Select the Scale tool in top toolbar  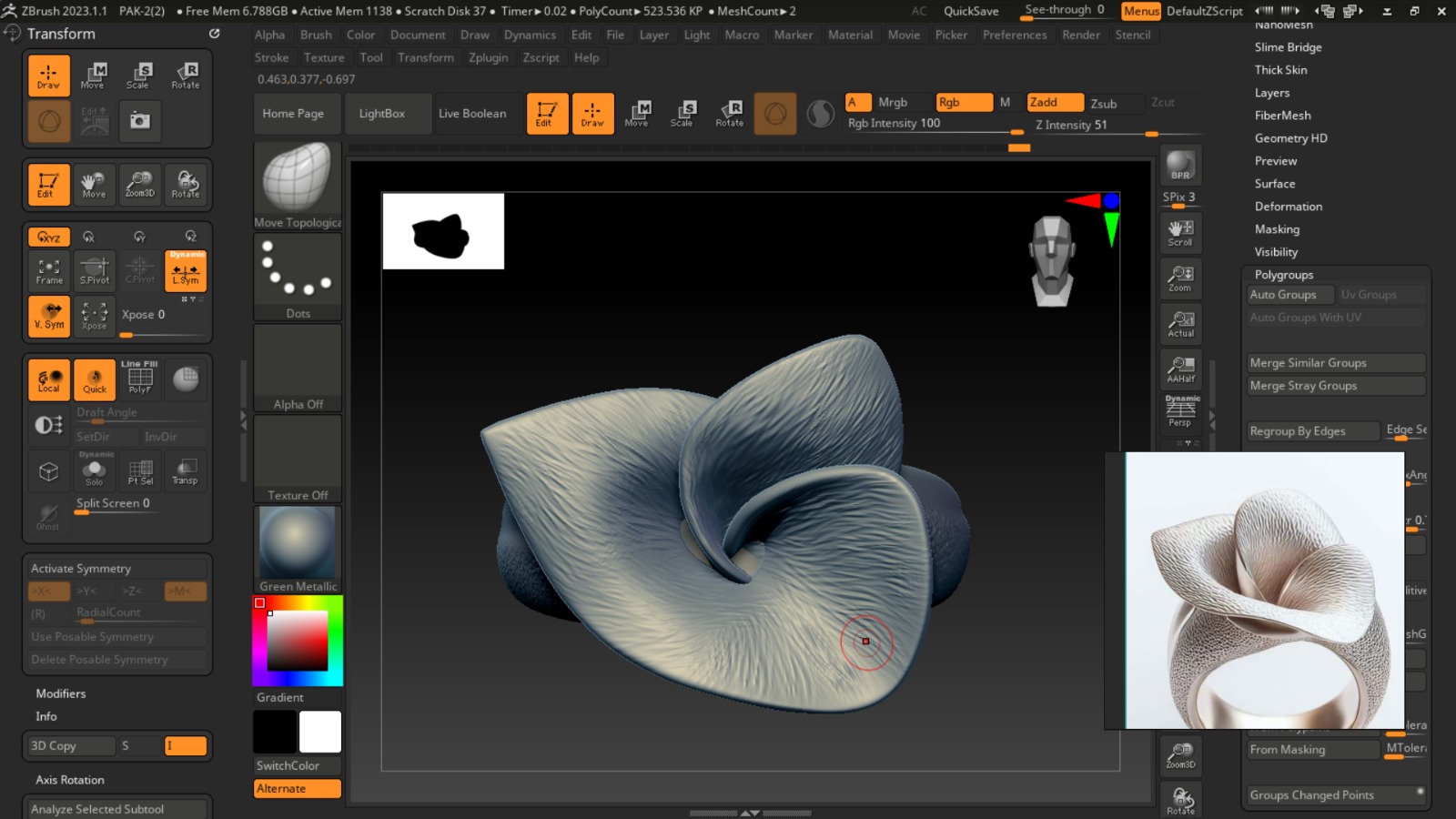[682, 113]
